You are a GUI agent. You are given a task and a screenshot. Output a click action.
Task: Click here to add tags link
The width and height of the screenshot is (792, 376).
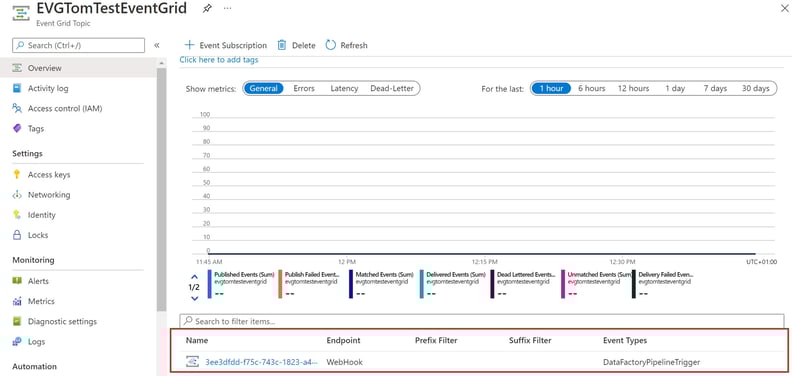(x=219, y=60)
